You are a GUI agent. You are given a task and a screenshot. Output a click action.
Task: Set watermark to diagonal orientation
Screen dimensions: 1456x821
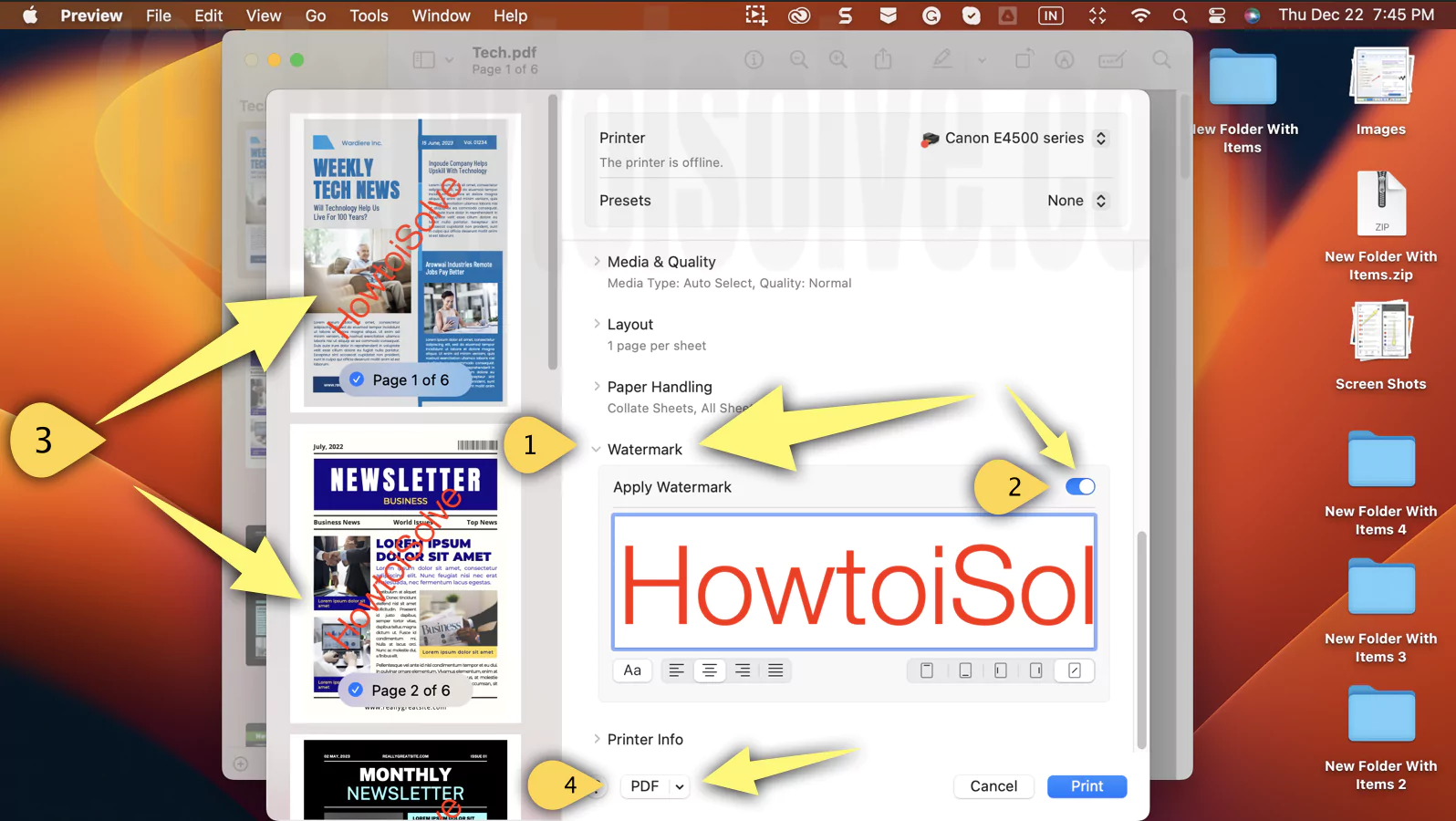click(x=1075, y=670)
